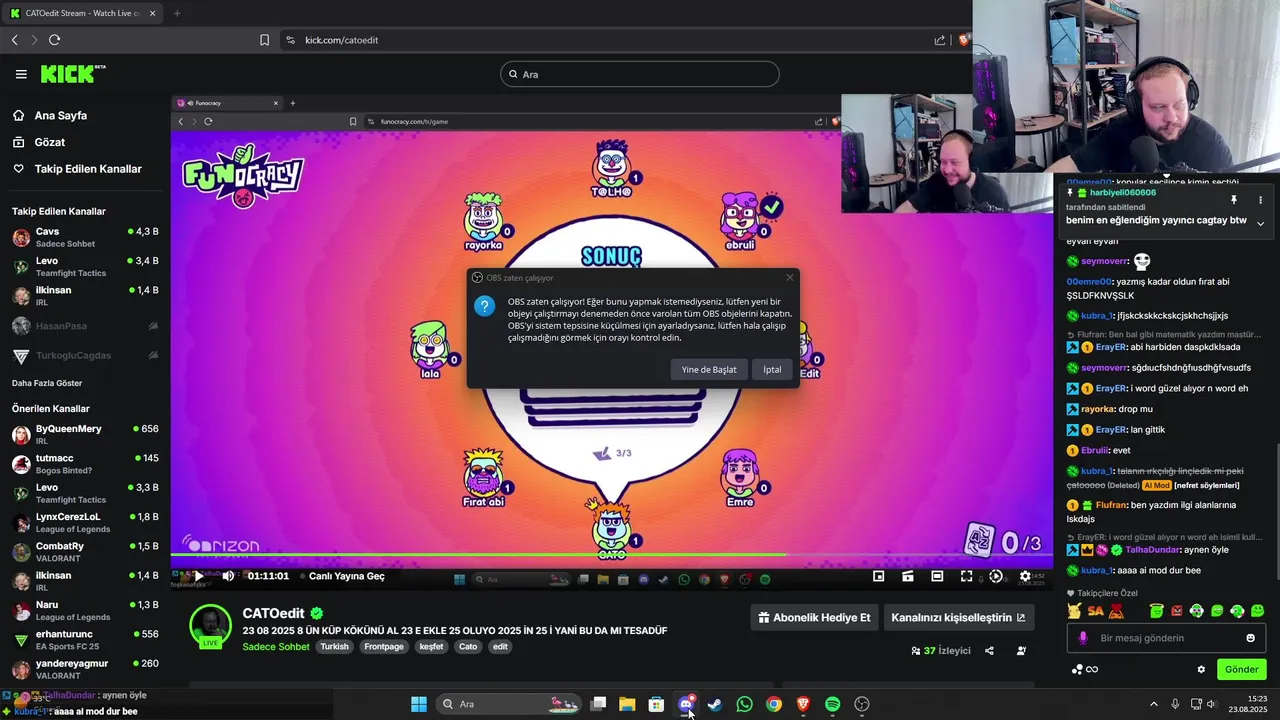The image size is (1280, 720).
Task: Open a new browser tab
Action: click(177, 13)
